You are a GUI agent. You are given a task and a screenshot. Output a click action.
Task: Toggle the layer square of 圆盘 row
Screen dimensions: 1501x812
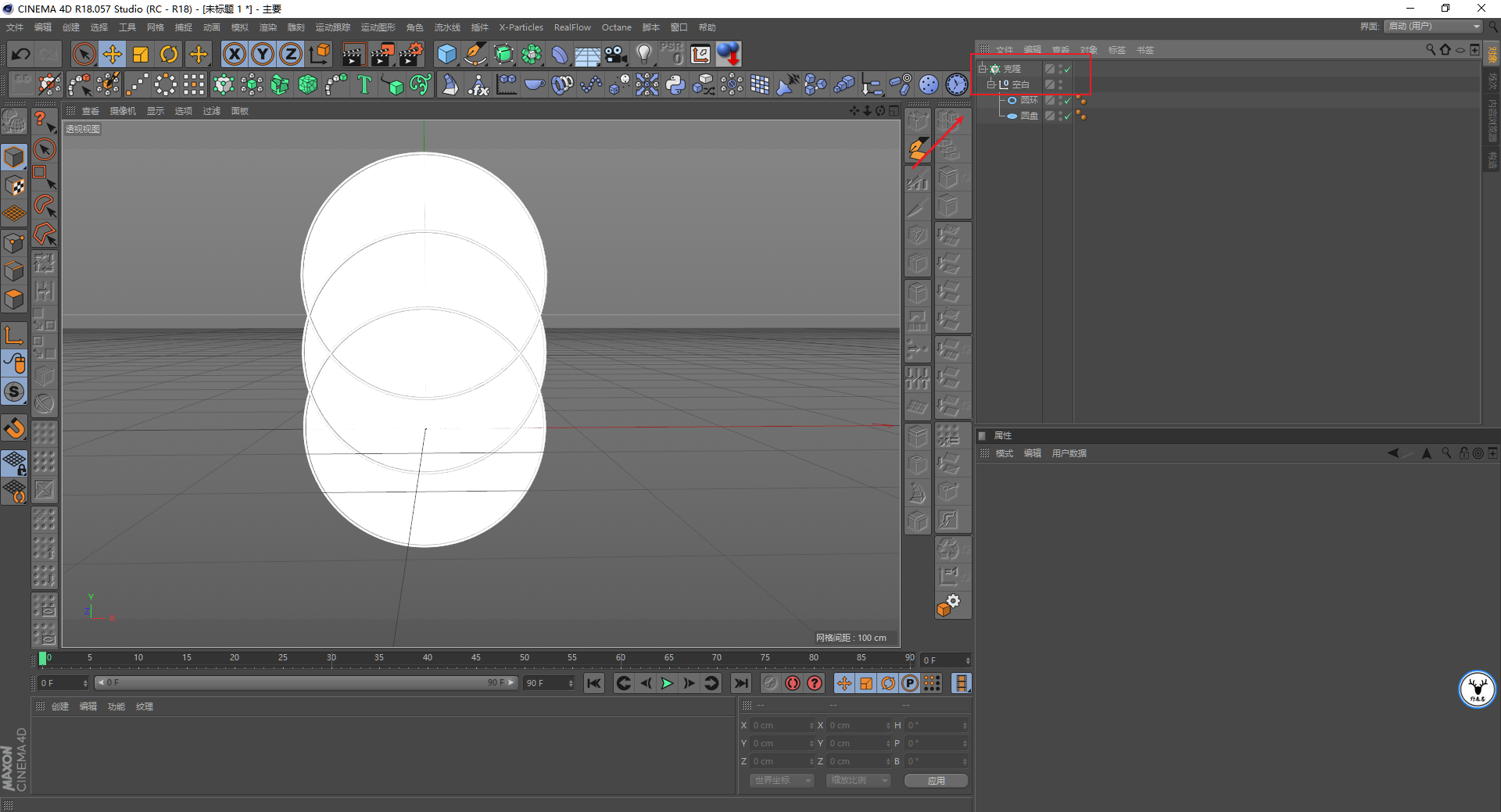coord(1050,116)
